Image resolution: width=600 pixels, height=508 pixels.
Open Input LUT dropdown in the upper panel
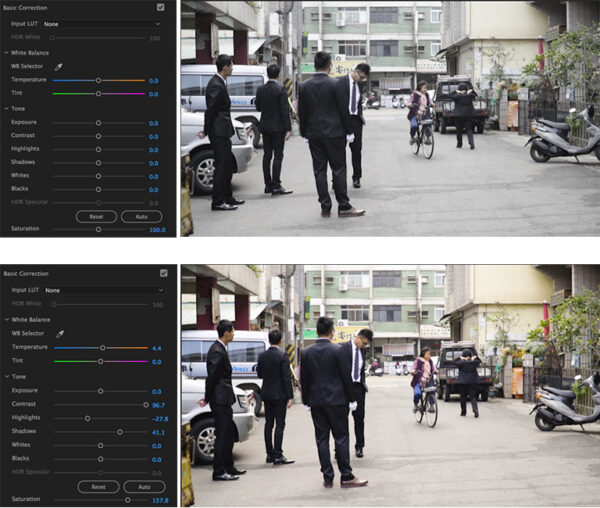click(102, 24)
